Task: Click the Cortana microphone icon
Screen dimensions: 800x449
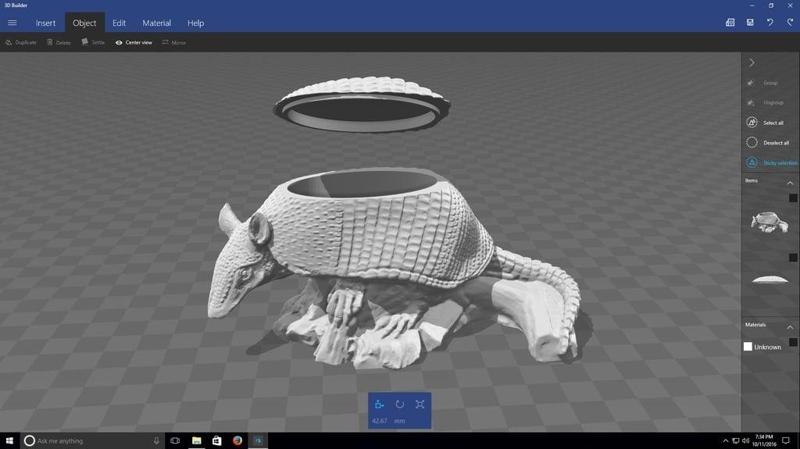Action: (156, 441)
